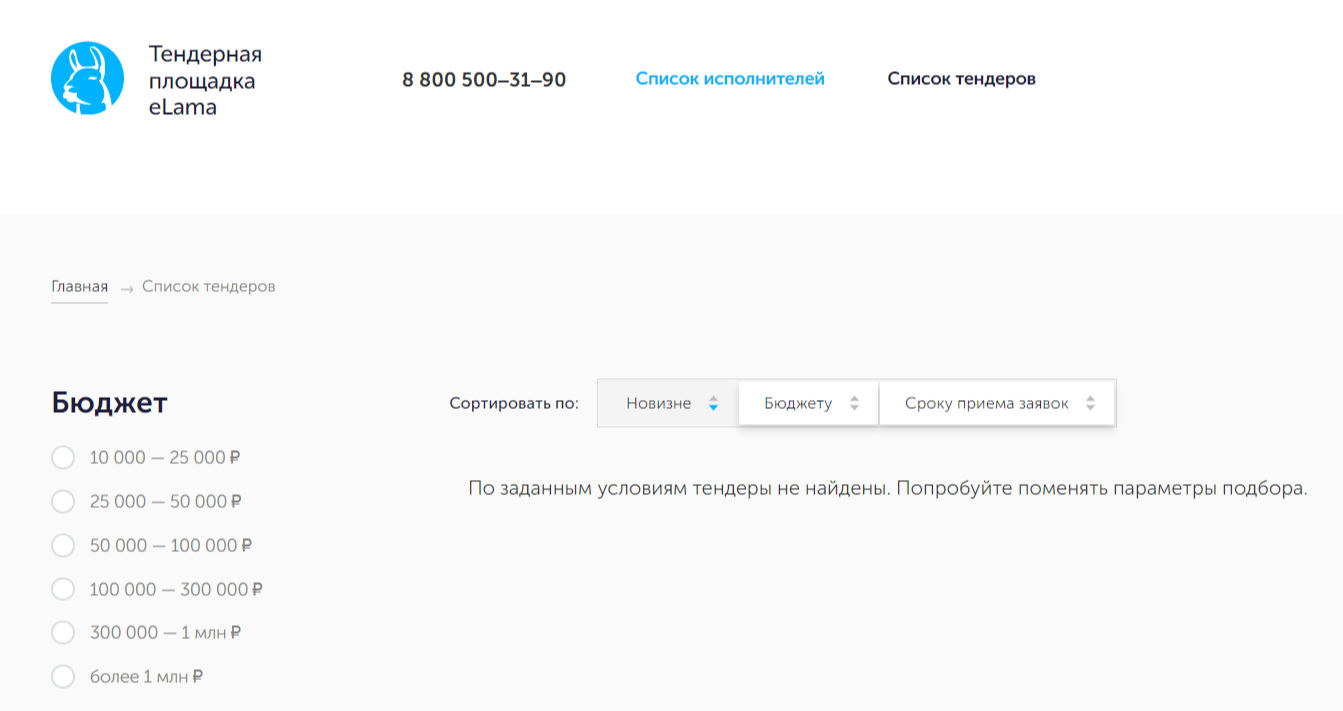Image resolution: width=1343 pixels, height=711 pixels.
Task: Enable the 50 000 — 100 000 ₽ filter
Action: 63,545
